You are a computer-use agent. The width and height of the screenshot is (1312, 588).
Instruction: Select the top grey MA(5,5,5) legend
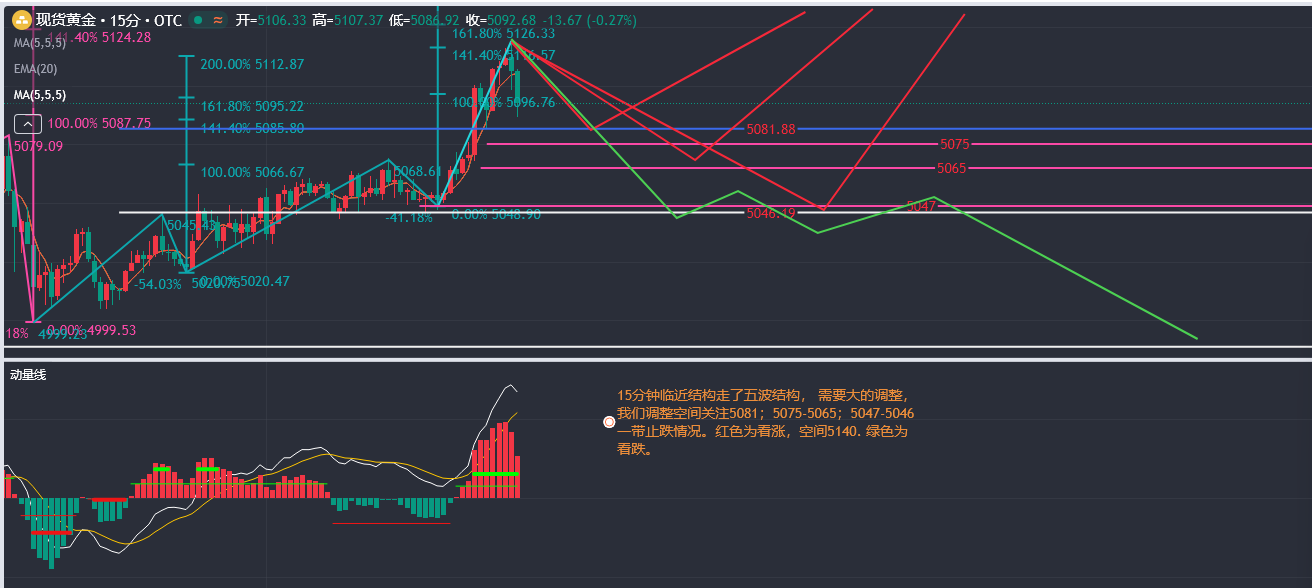(x=40, y=43)
